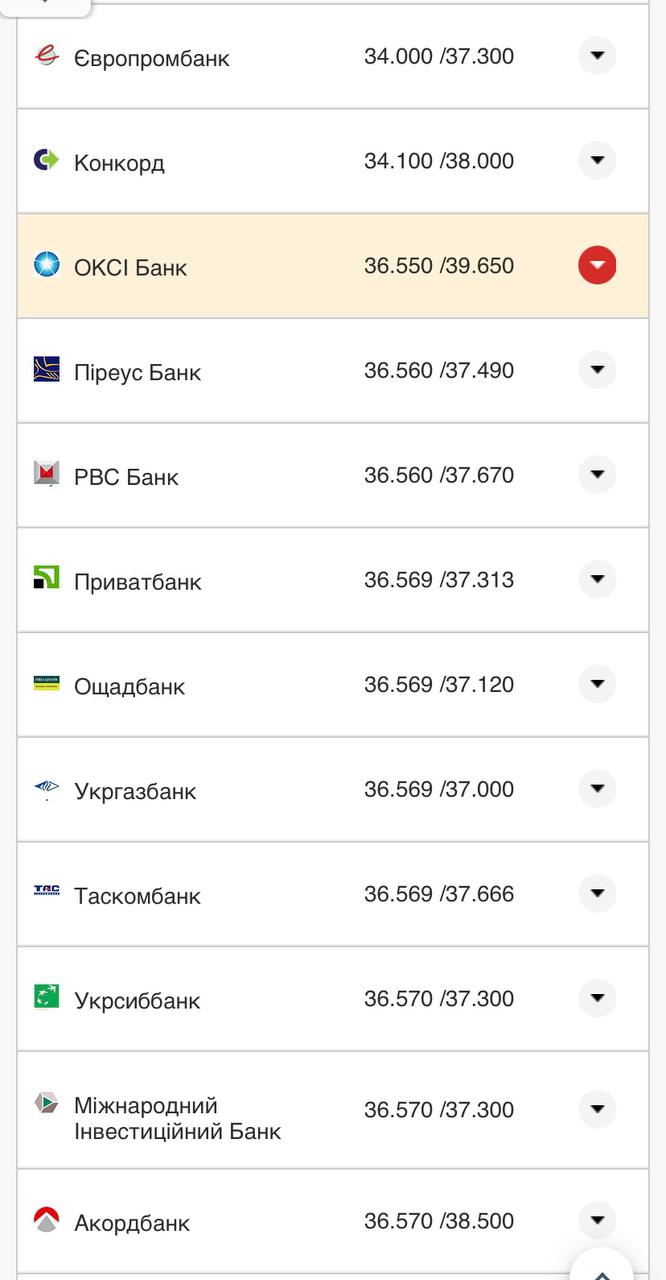Image resolution: width=666 pixels, height=1280 pixels.
Task: Click the Приватбанк logo icon
Action: click(47, 578)
